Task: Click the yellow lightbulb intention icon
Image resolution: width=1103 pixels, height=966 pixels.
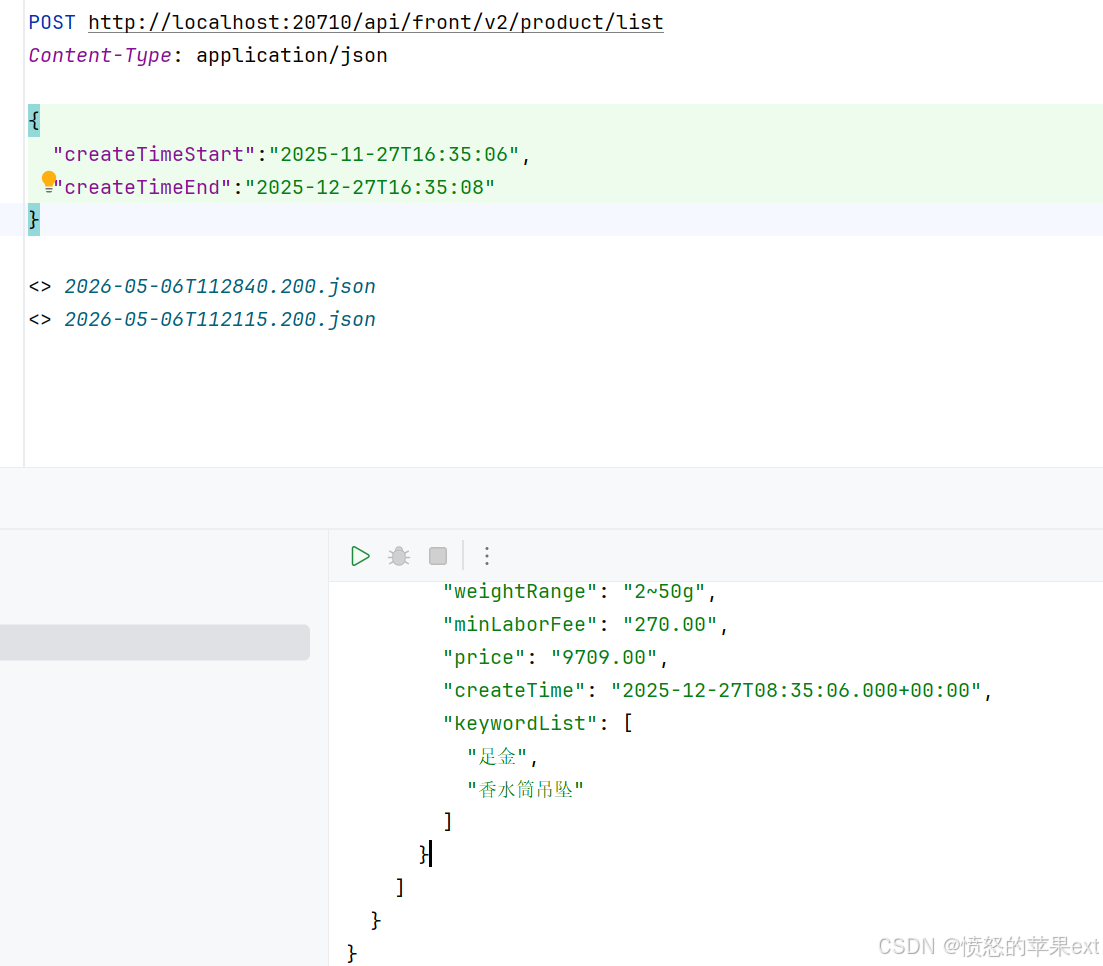Action: pos(49,182)
